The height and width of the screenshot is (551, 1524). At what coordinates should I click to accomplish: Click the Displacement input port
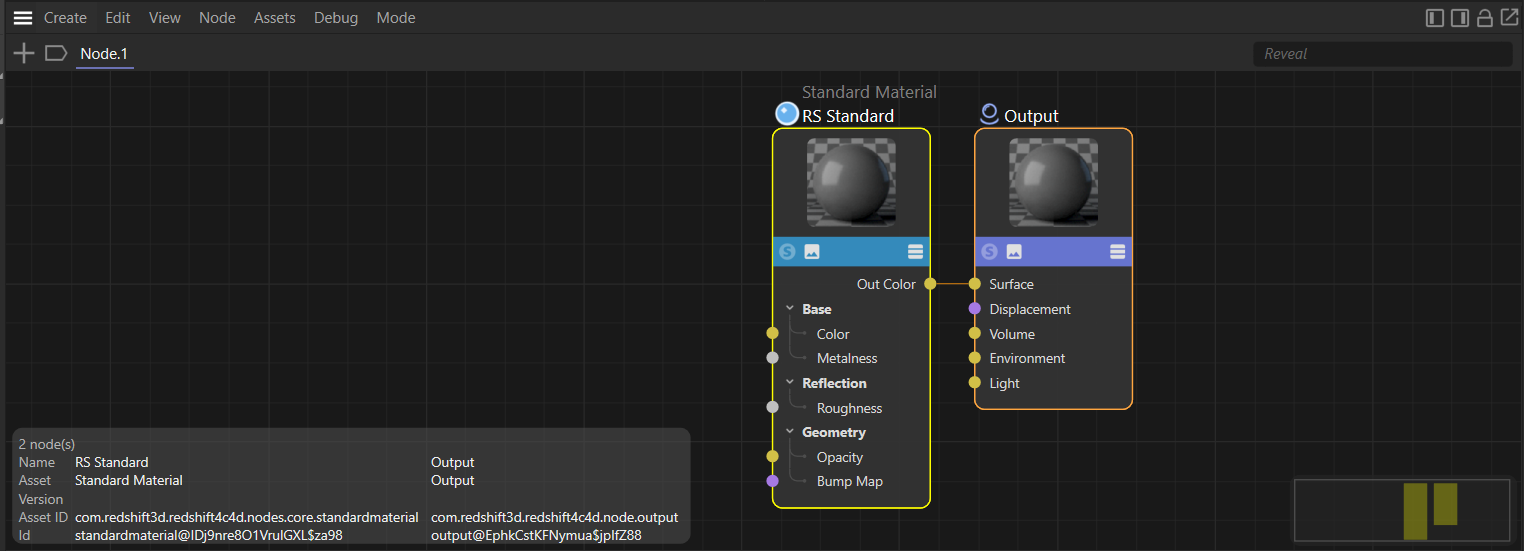pos(975,309)
